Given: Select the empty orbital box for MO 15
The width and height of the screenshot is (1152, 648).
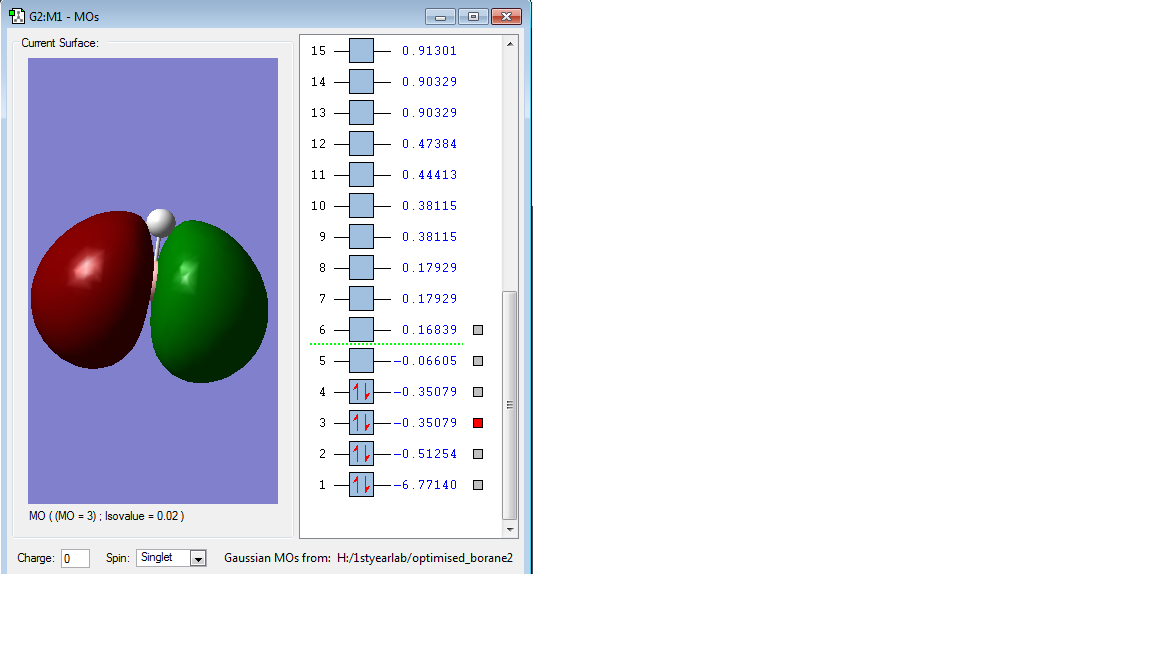Looking at the screenshot, I should pos(361,51).
